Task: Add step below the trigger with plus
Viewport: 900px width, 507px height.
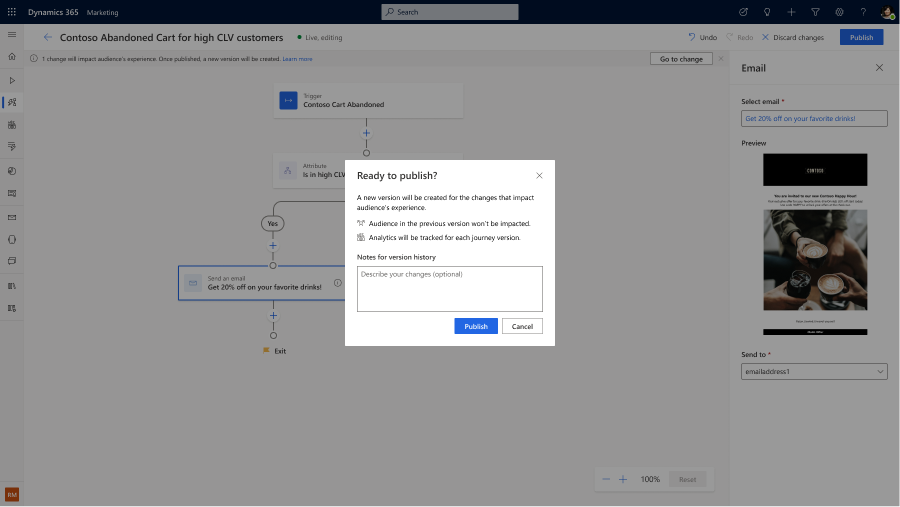Action: tap(366, 133)
